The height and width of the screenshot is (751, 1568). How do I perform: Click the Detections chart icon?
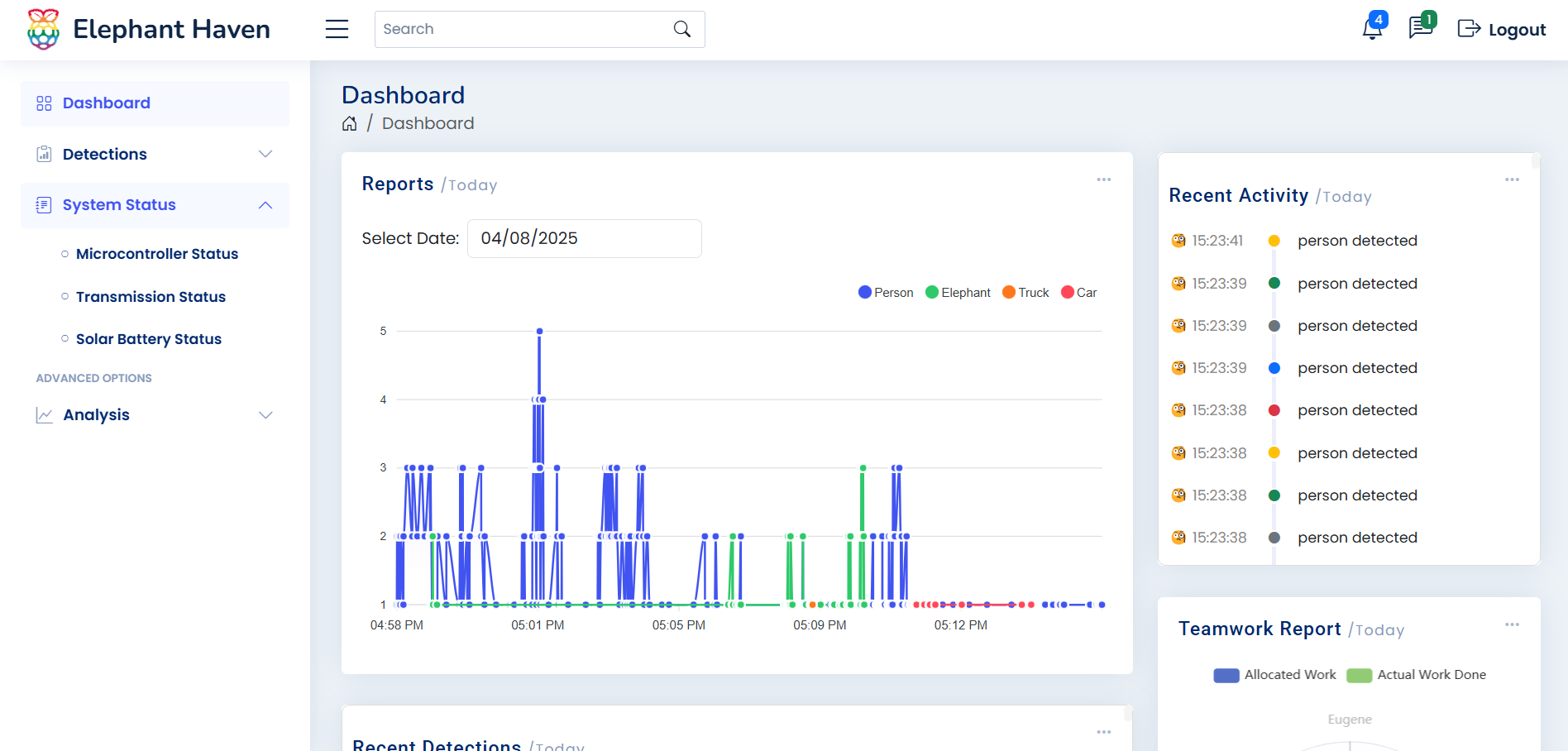[x=44, y=154]
